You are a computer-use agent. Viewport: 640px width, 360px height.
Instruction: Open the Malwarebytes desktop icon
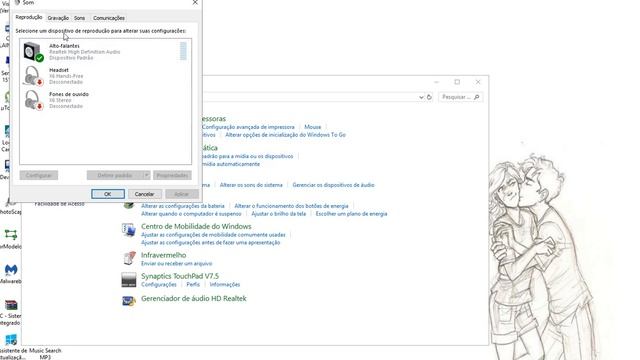[11, 270]
